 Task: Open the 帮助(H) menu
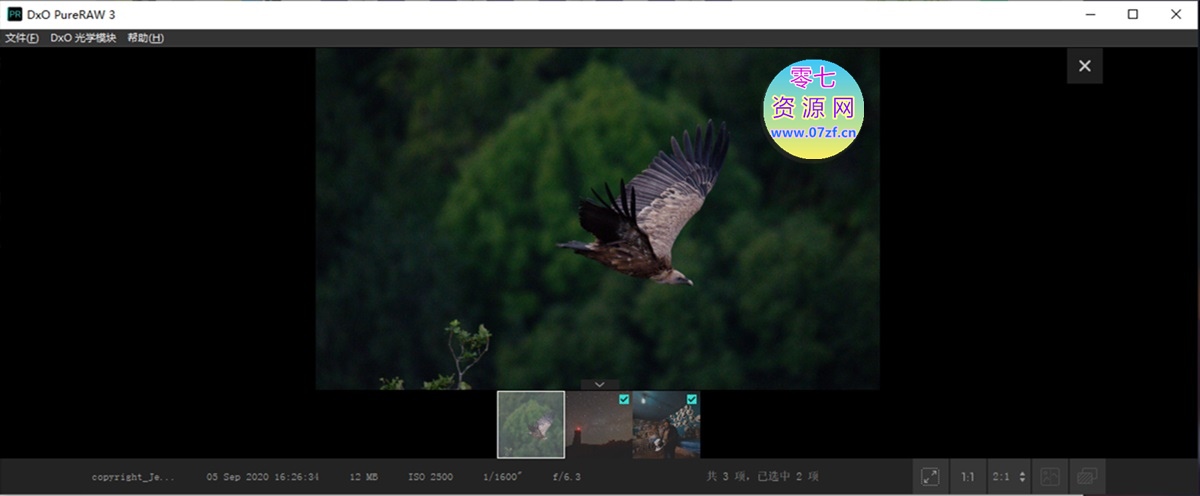(145, 38)
